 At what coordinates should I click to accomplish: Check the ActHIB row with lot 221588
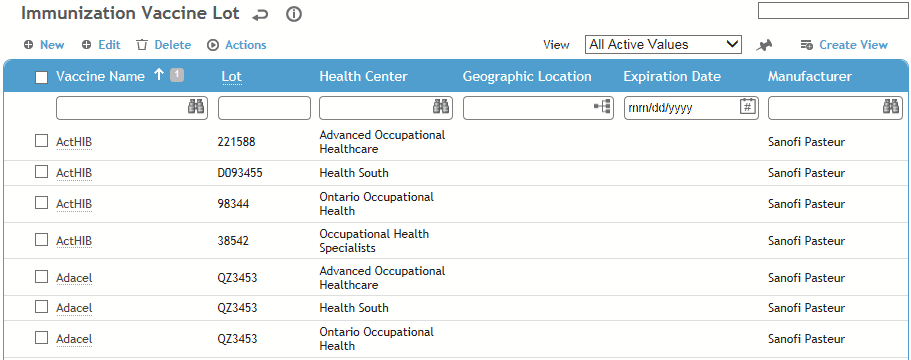pyautogui.click(x=41, y=141)
